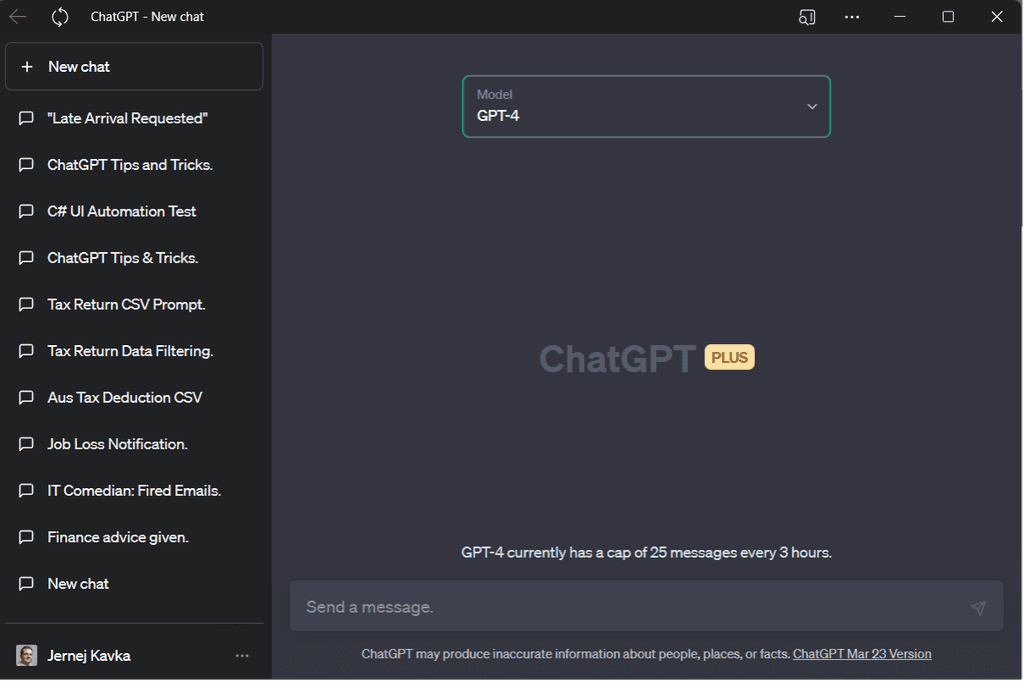Click the PLUS badge next to the ChatGPT logo
1024x681 pixels.
[x=729, y=357]
